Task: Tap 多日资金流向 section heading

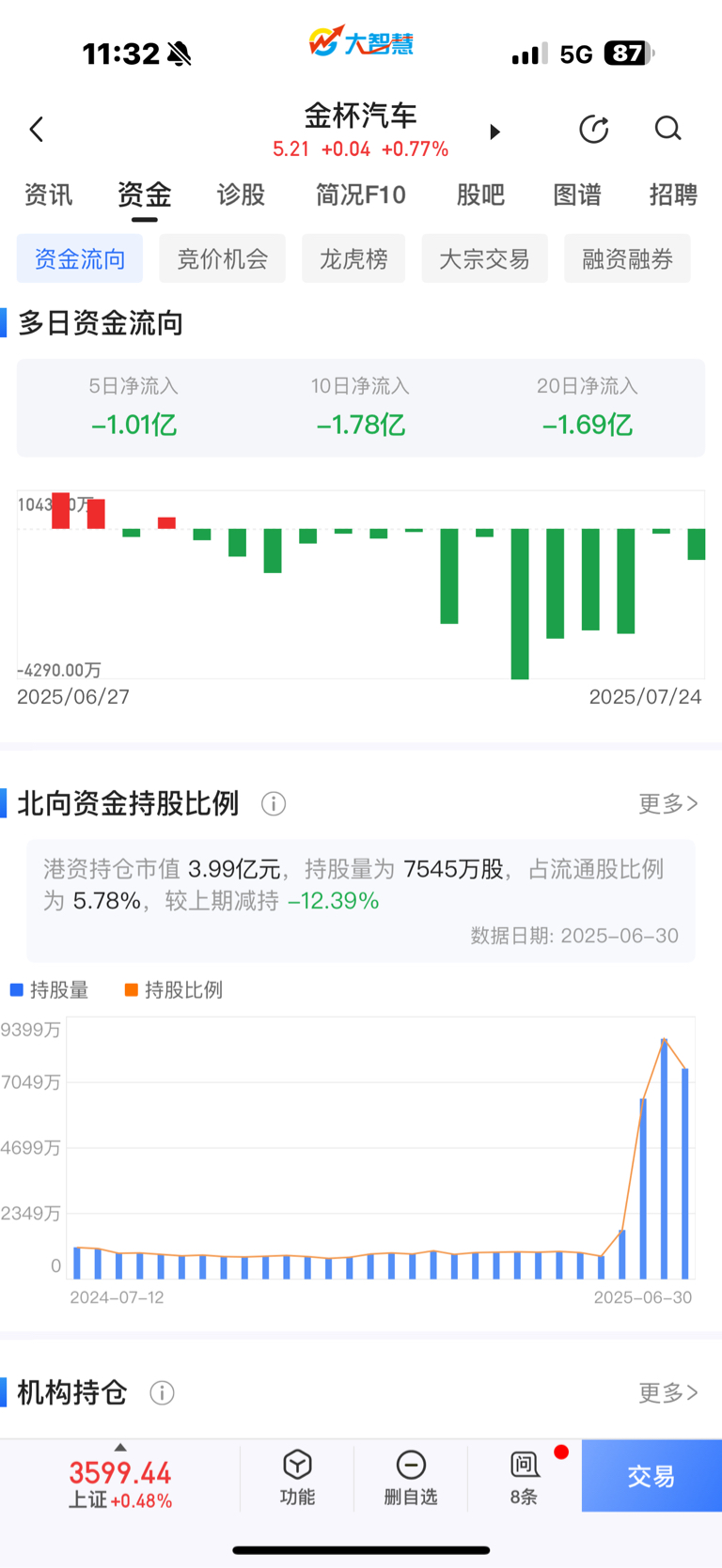Action: click(x=101, y=323)
